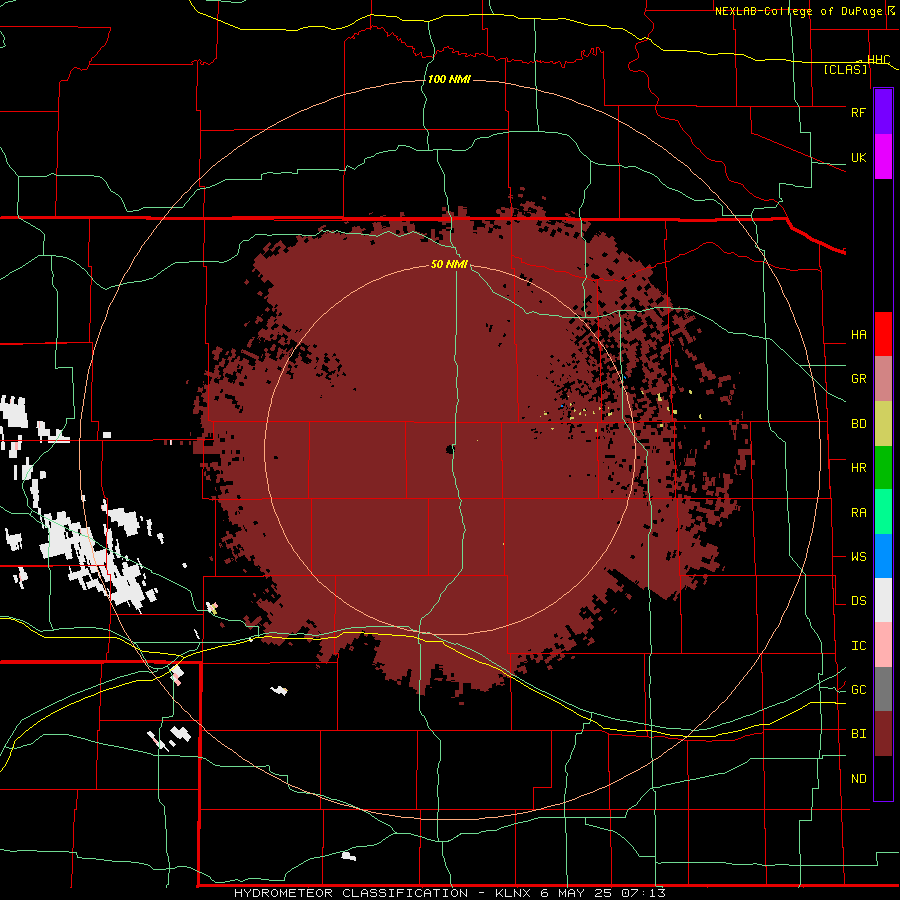The height and width of the screenshot is (900, 900).
Task: Click the KLNX radar site identifier
Action: point(513,893)
